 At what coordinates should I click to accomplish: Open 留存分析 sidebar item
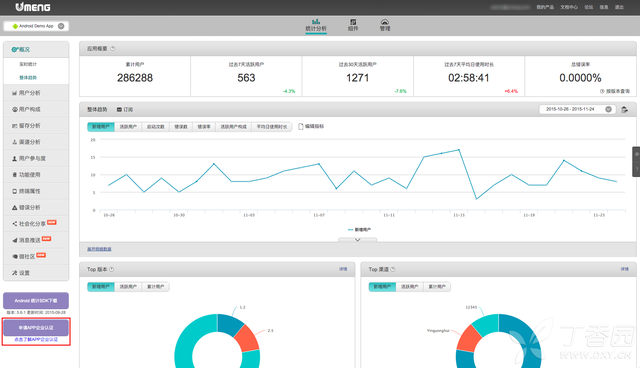[36, 126]
